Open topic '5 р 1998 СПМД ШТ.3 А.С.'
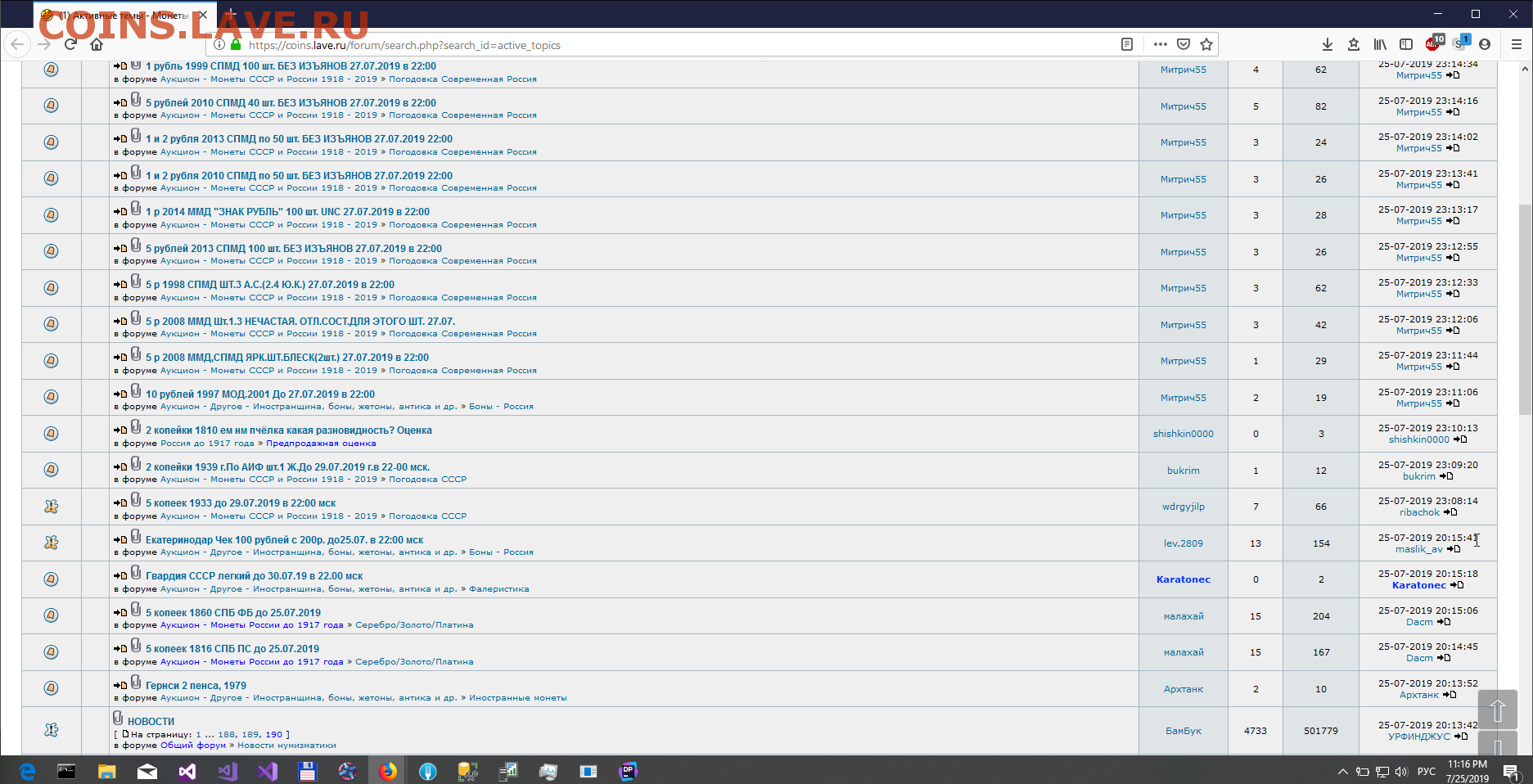The image size is (1533, 784). pyautogui.click(x=270, y=285)
